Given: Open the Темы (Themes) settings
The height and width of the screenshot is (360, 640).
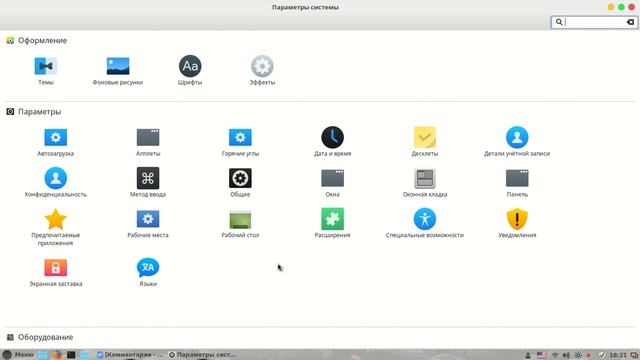Looking at the screenshot, I should (46, 71).
